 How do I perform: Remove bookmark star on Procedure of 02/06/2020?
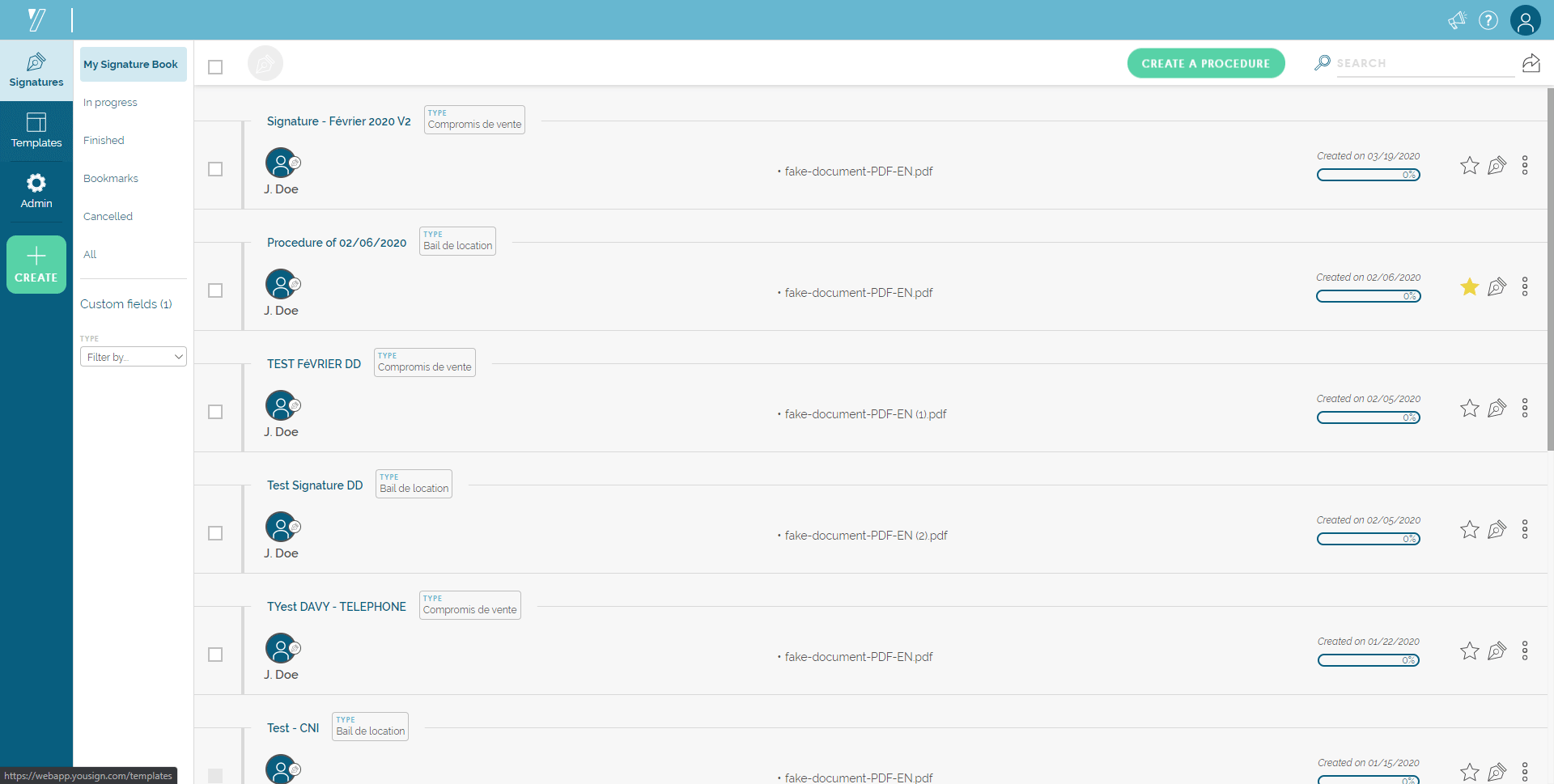(x=1470, y=287)
